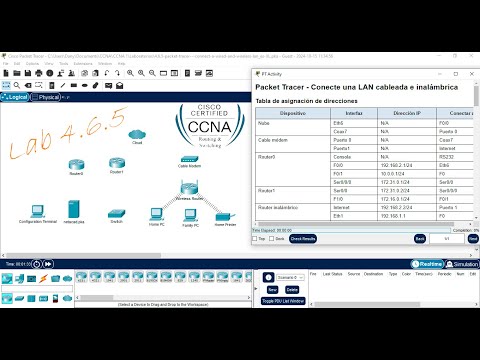Enable the Top checkbox in PT Activity
Viewport: 480px width, 360px height.
pos(255,239)
